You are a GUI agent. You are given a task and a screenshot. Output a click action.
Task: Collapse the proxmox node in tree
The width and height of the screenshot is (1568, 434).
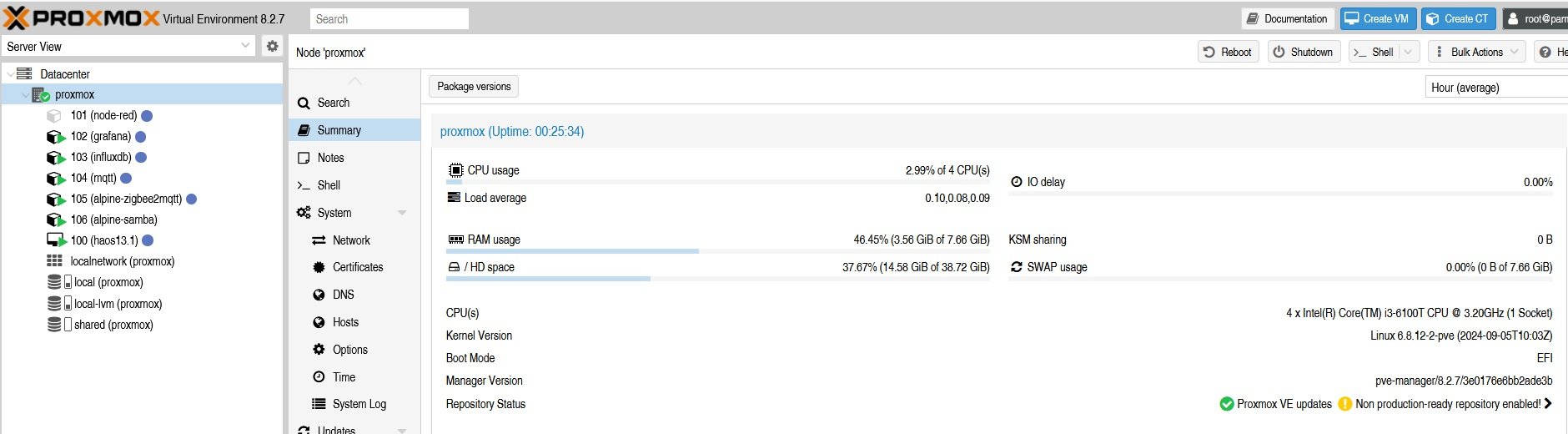click(25, 95)
